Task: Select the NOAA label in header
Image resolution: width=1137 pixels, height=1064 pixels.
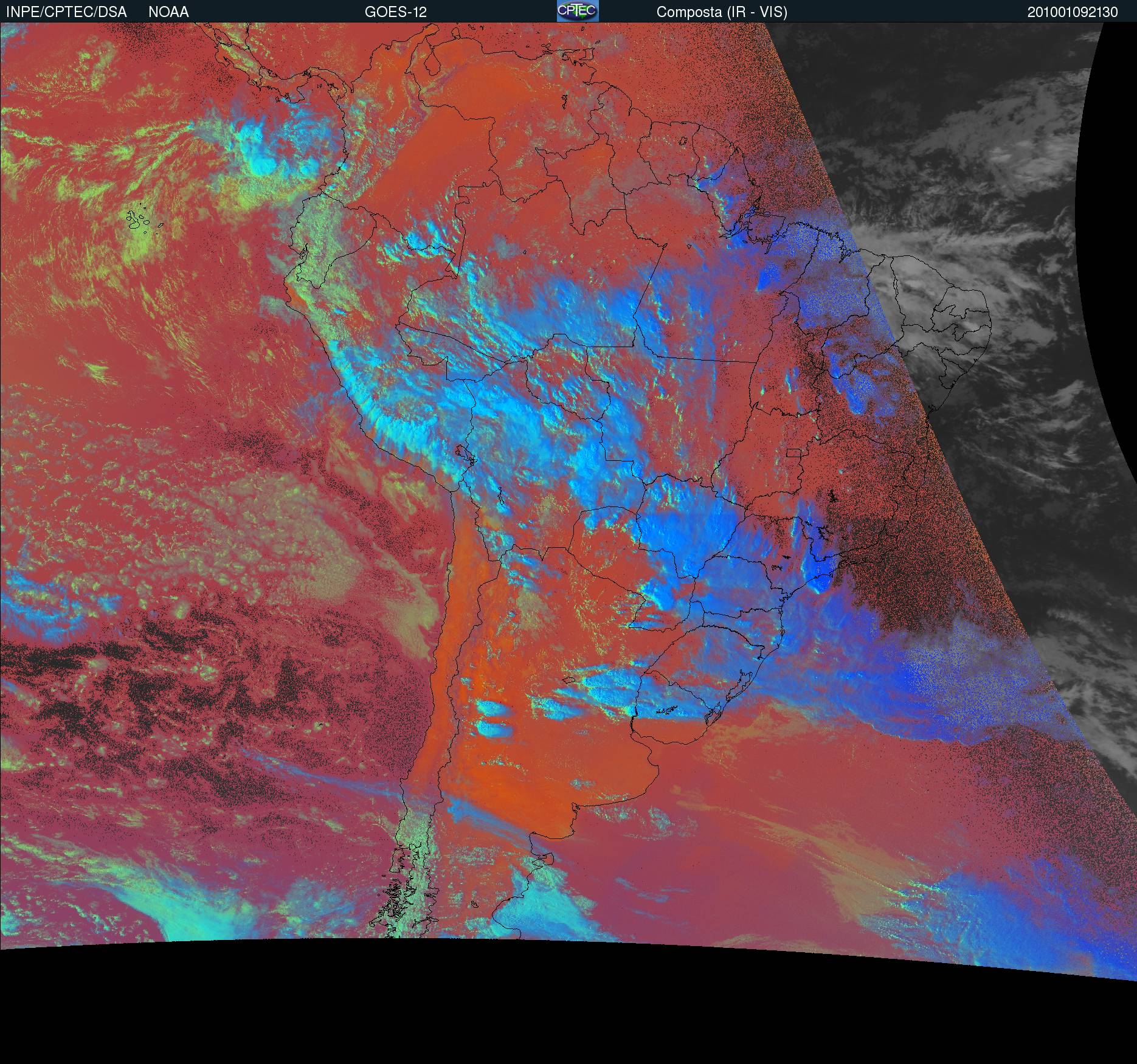Action: pyautogui.click(x=168, y=12)
